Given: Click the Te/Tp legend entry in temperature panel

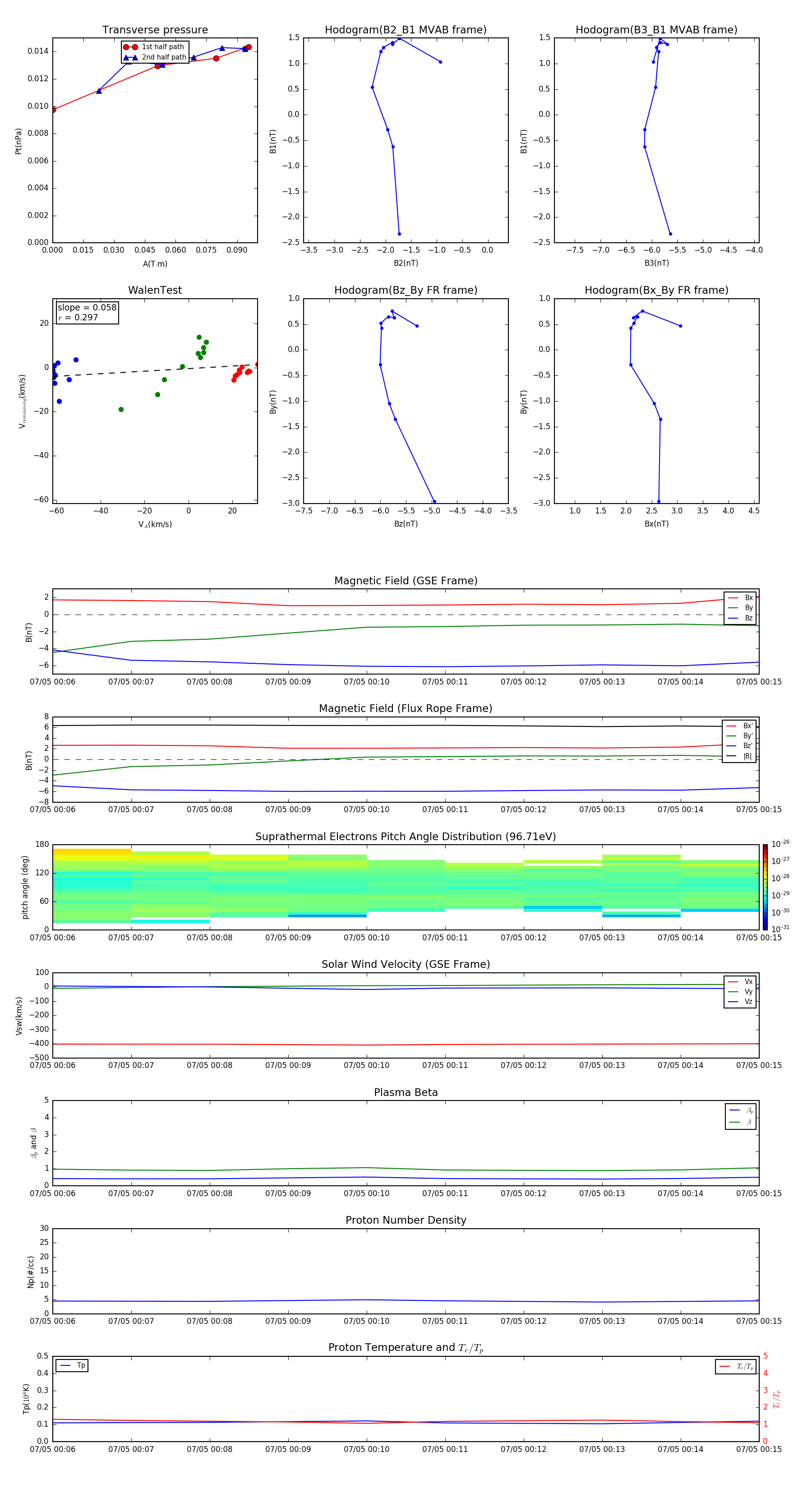Looking at the screenshot, I should pyautogui.click(x=736, y=1366).
